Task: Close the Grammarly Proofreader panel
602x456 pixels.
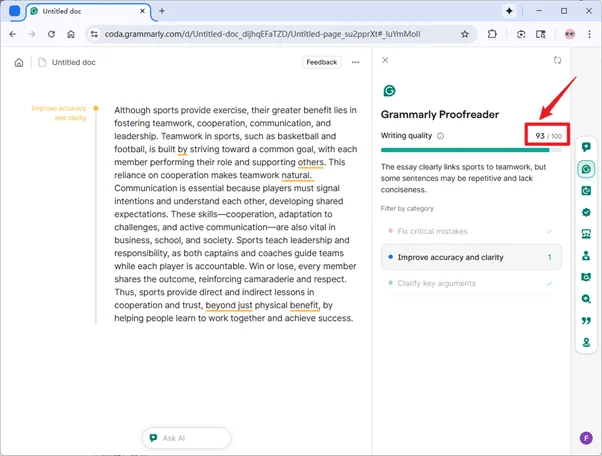Action: [385, 60]
